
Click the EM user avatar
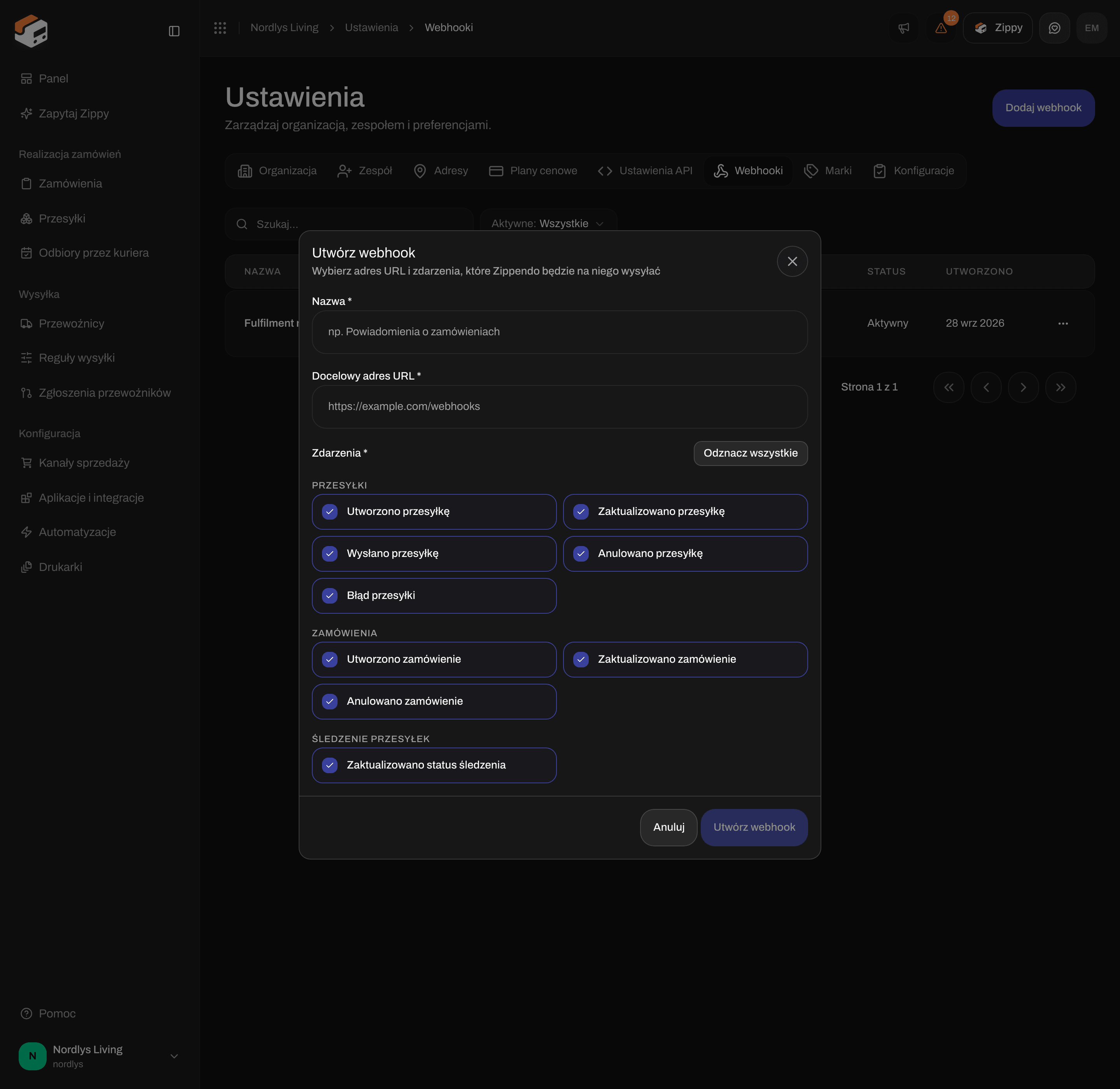[x=1091, y=28]
